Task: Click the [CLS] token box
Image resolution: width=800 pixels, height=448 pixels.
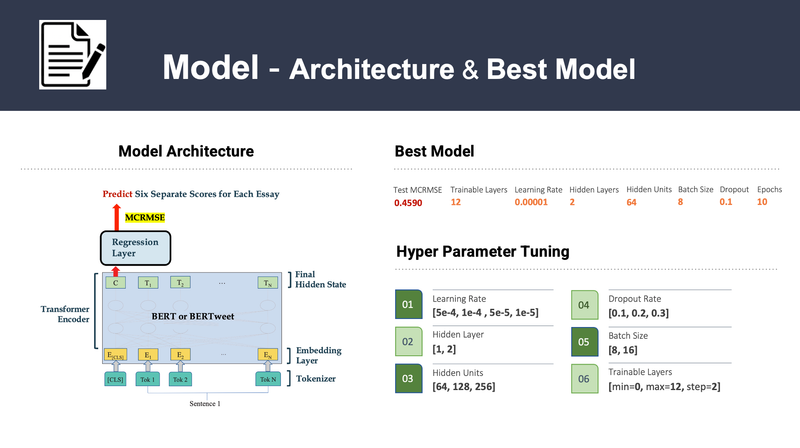Action: pos(113,379)
